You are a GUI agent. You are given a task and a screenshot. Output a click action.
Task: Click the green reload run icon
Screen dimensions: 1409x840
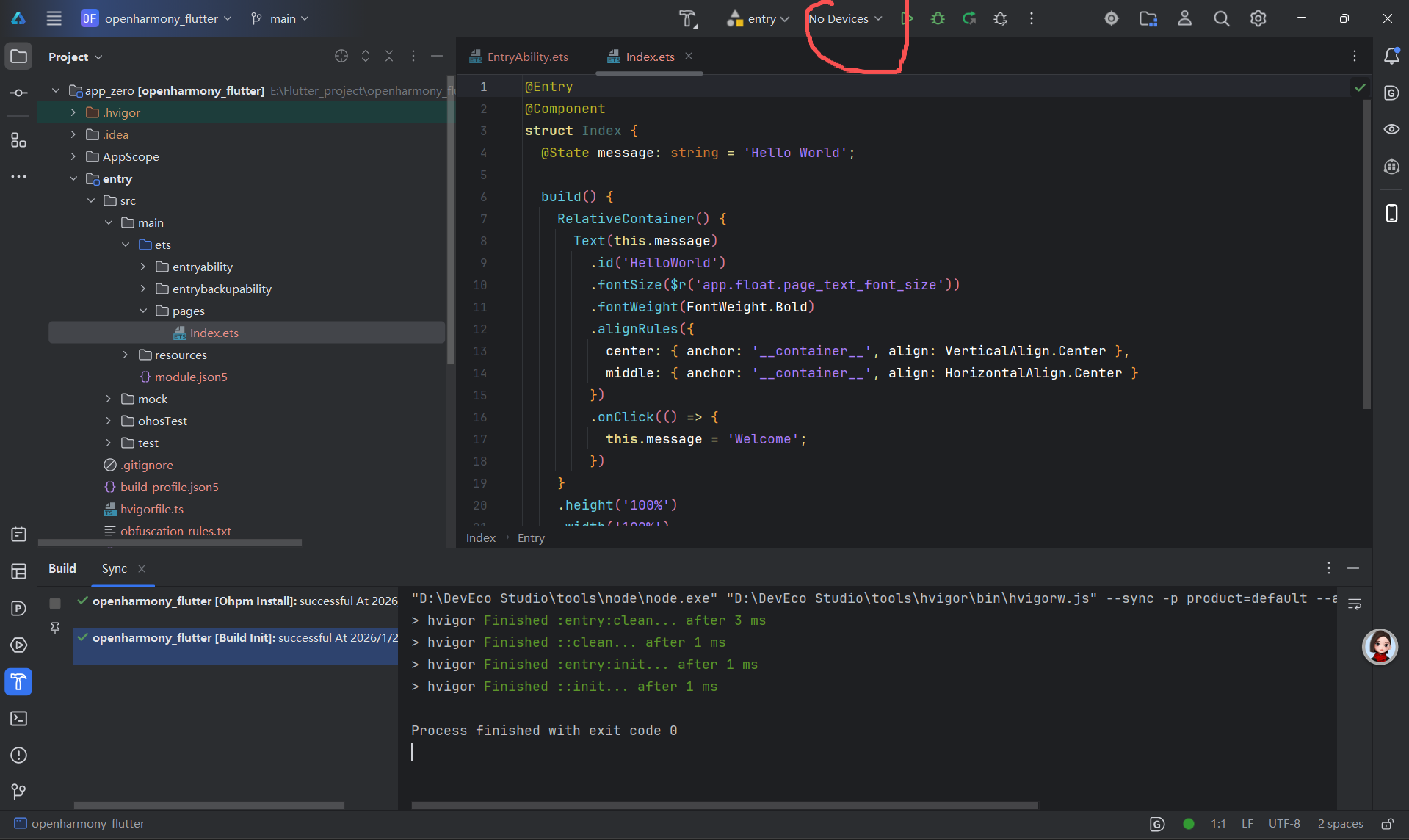969,18
